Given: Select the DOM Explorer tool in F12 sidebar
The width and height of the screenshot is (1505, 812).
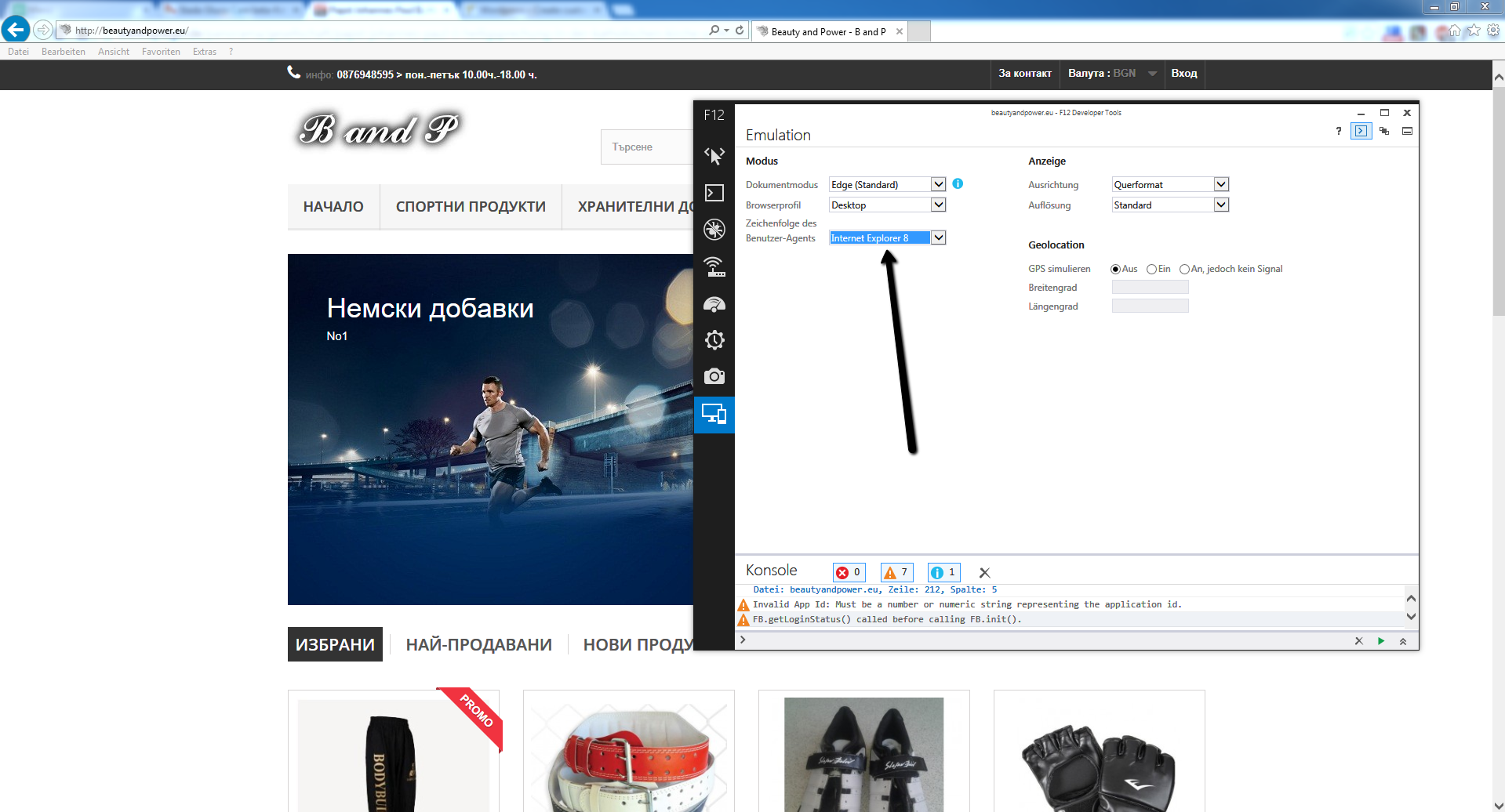Looking at the screenshot, I should tap(714, 156).
